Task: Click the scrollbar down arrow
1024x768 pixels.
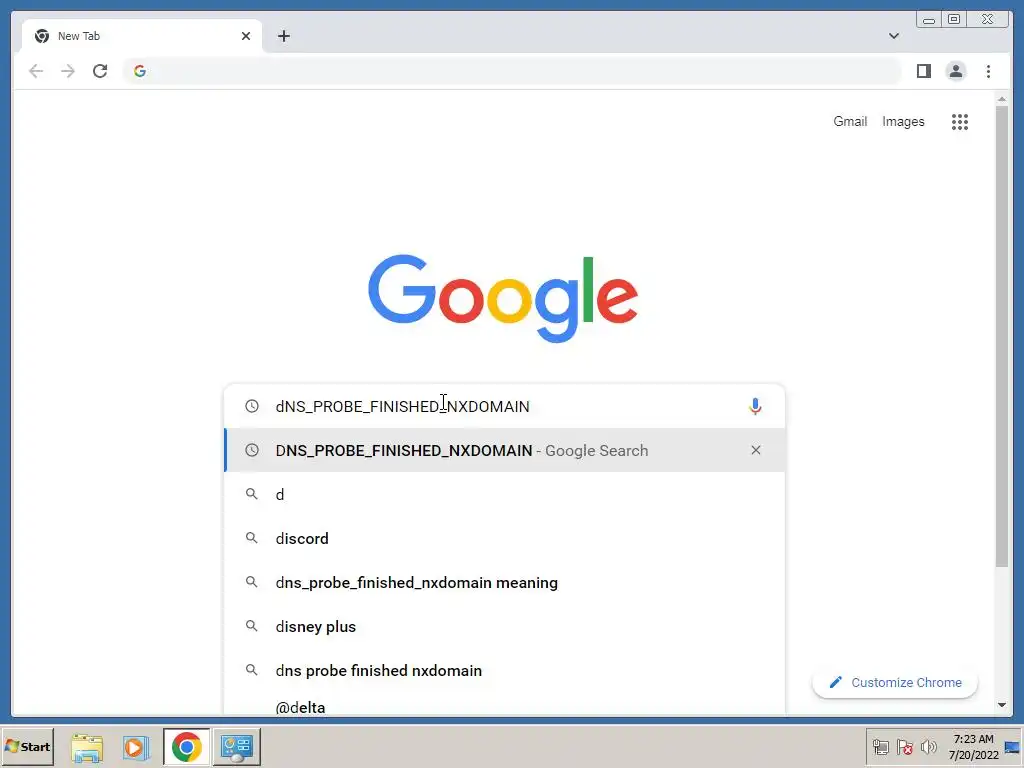Action: 1001,705
